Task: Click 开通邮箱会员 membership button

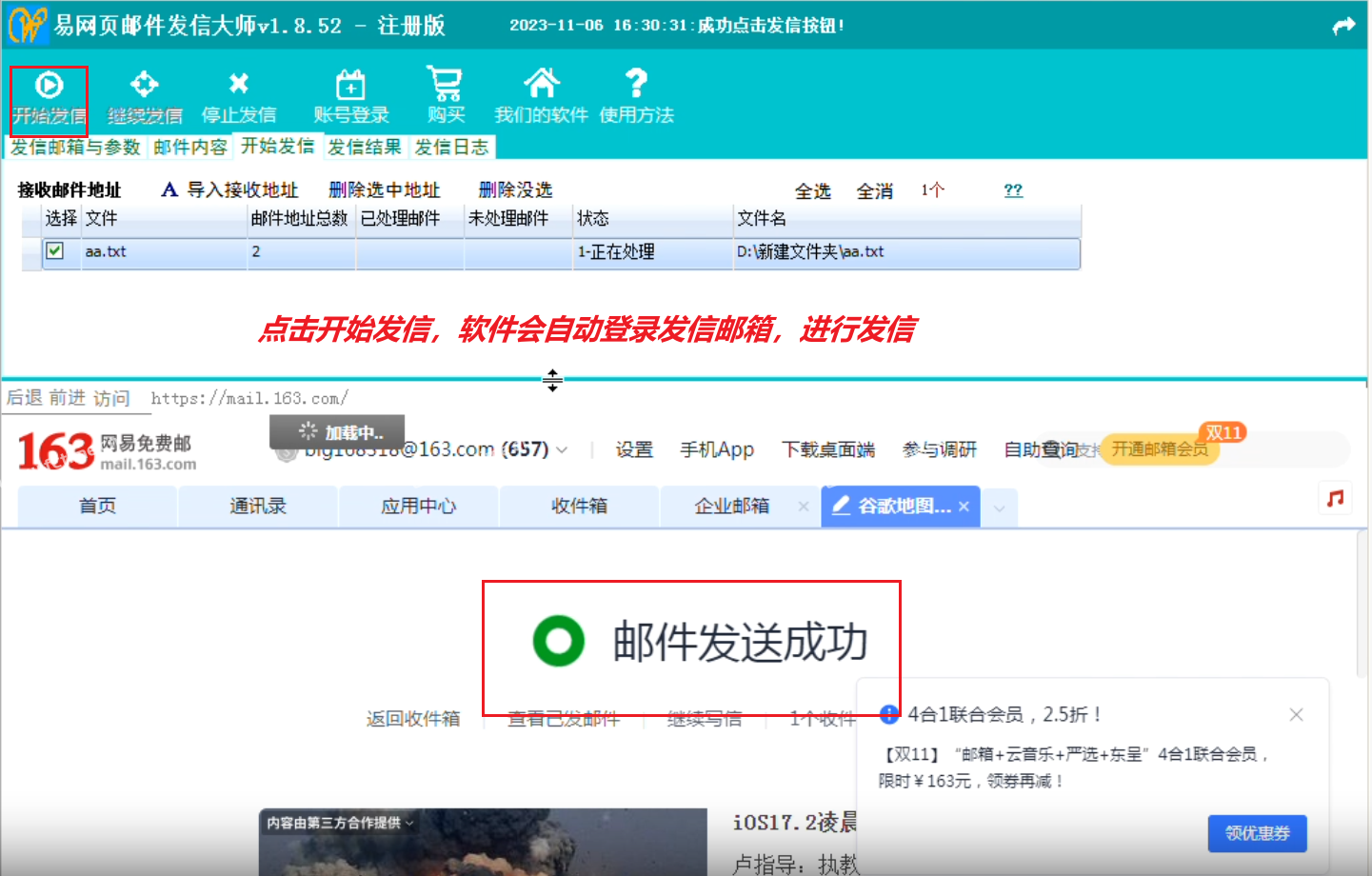Action: (x=1160, y=449)
